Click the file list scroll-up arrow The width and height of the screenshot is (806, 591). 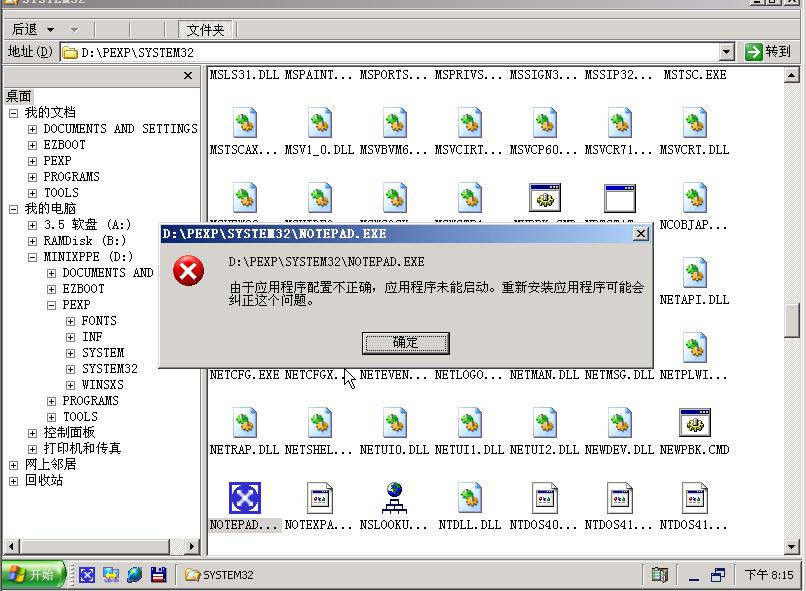click(792, 76)
